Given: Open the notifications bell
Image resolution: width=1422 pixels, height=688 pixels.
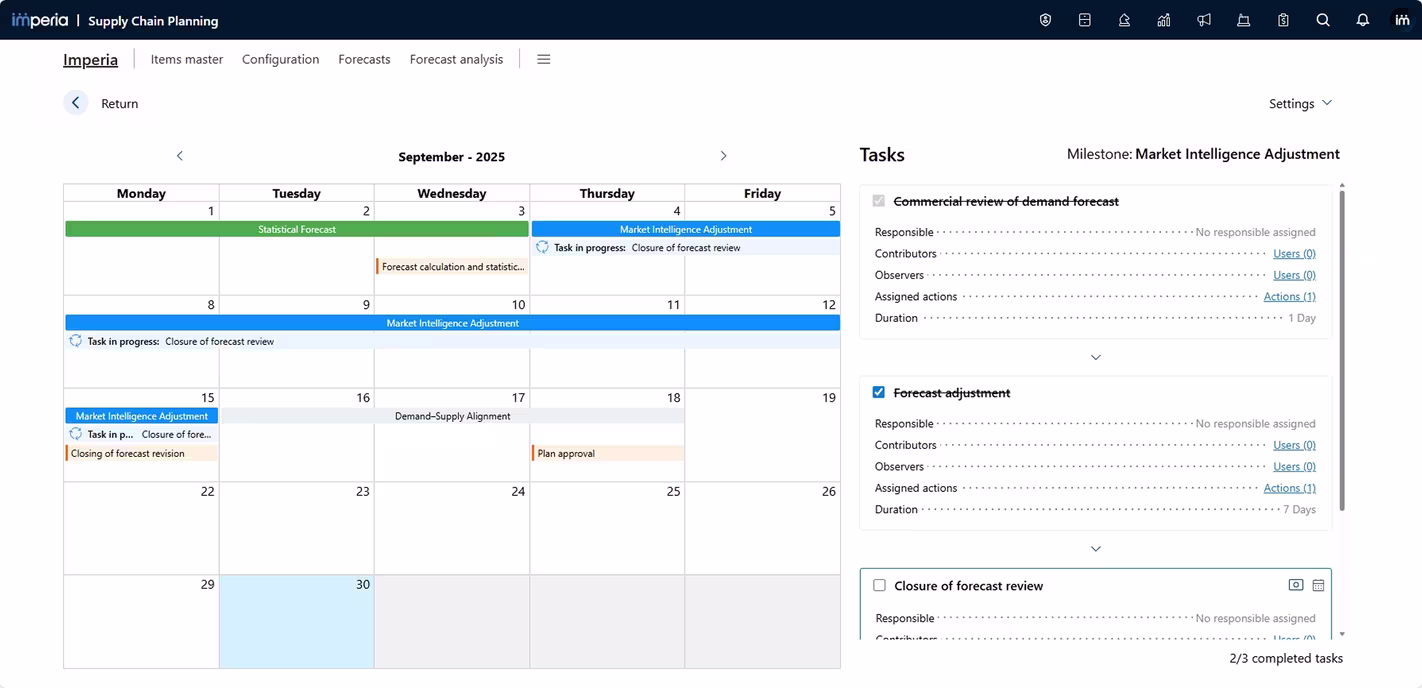Looking at the screenshot, I should tap(1362, 20).
